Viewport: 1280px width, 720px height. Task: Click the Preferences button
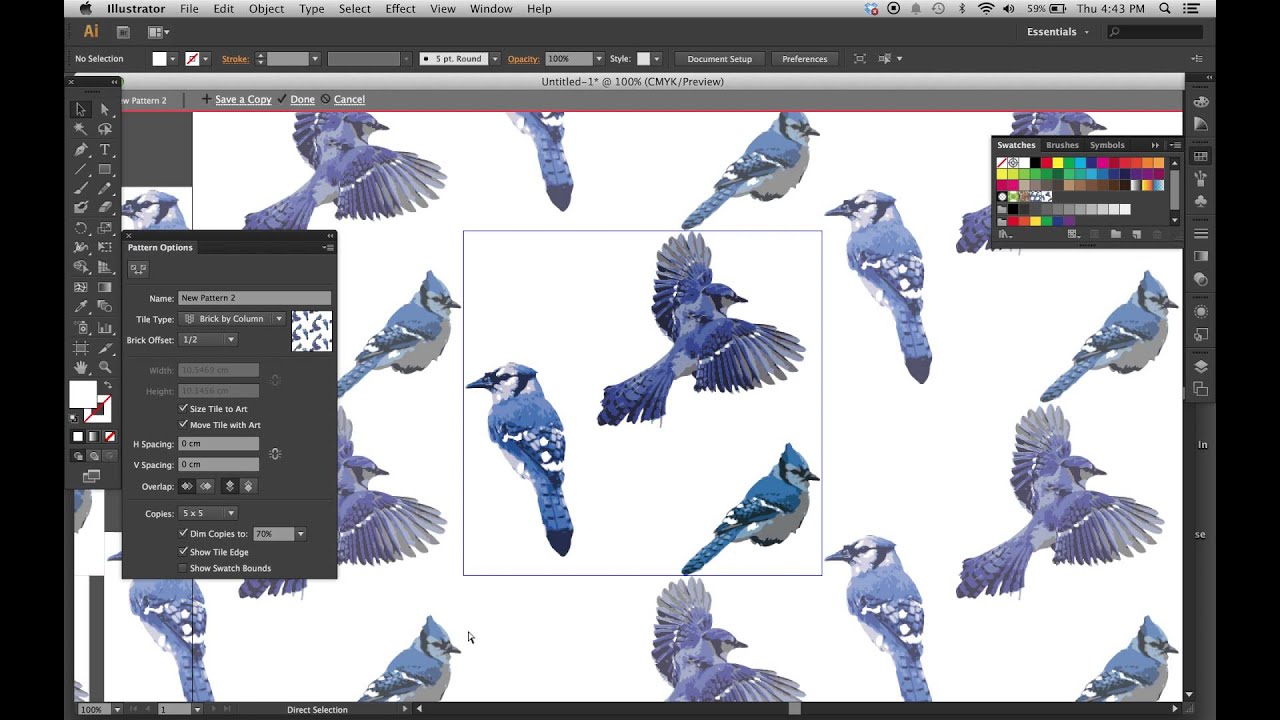point(804,59)
